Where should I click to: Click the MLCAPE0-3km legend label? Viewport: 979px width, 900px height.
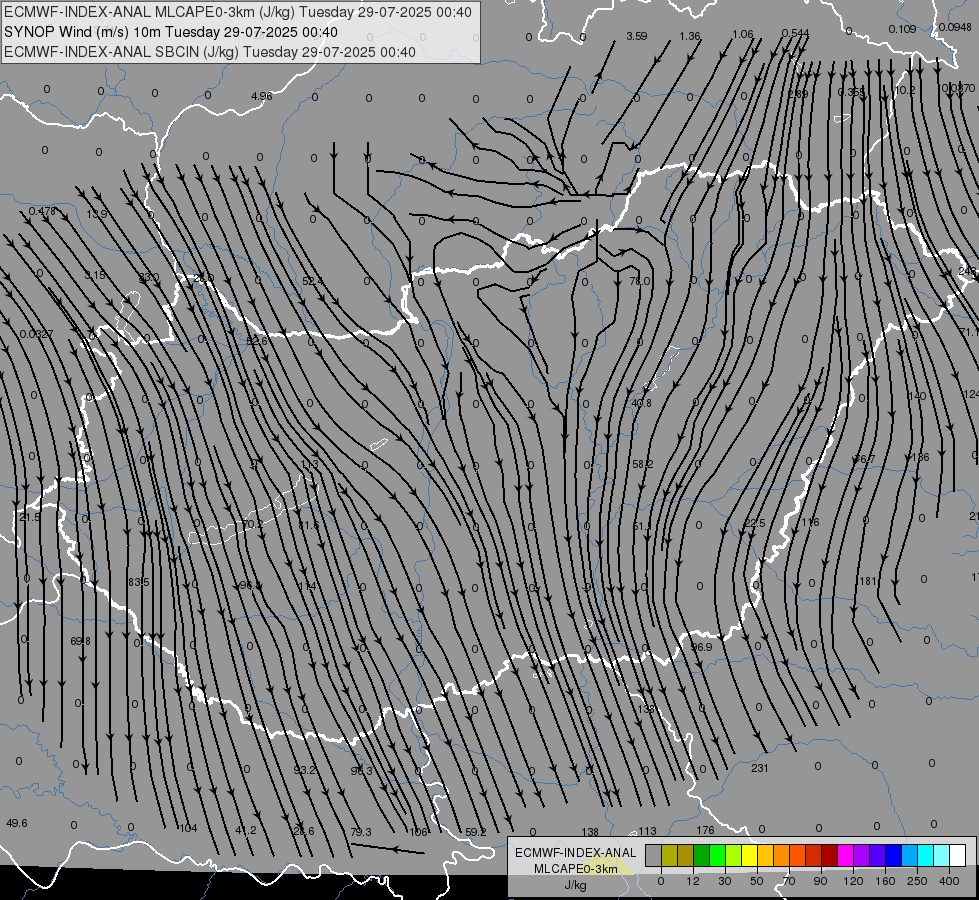coord(575,869)
